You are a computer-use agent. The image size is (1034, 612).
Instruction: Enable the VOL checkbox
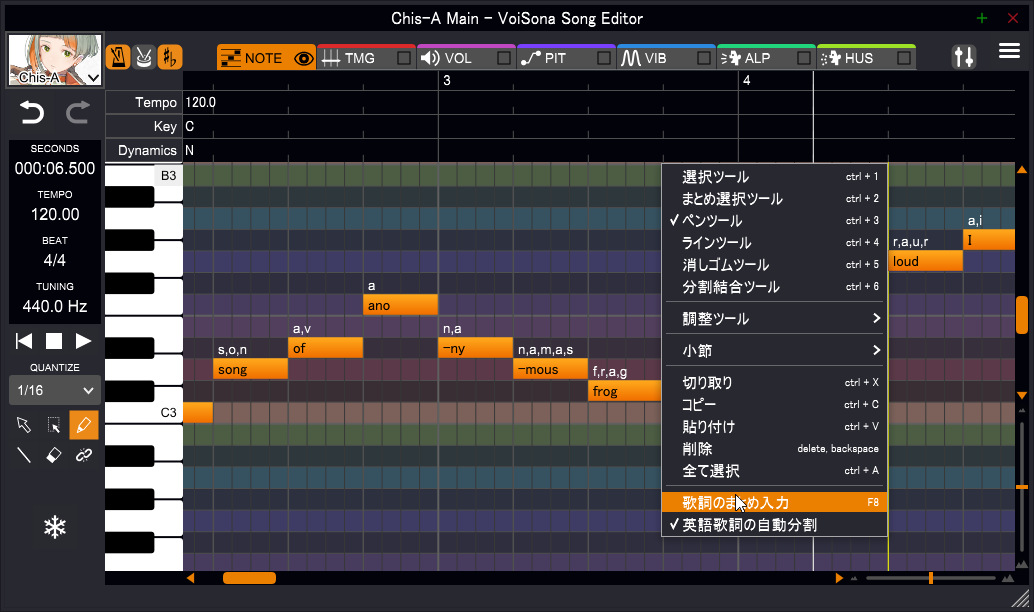tap(504, 58)
